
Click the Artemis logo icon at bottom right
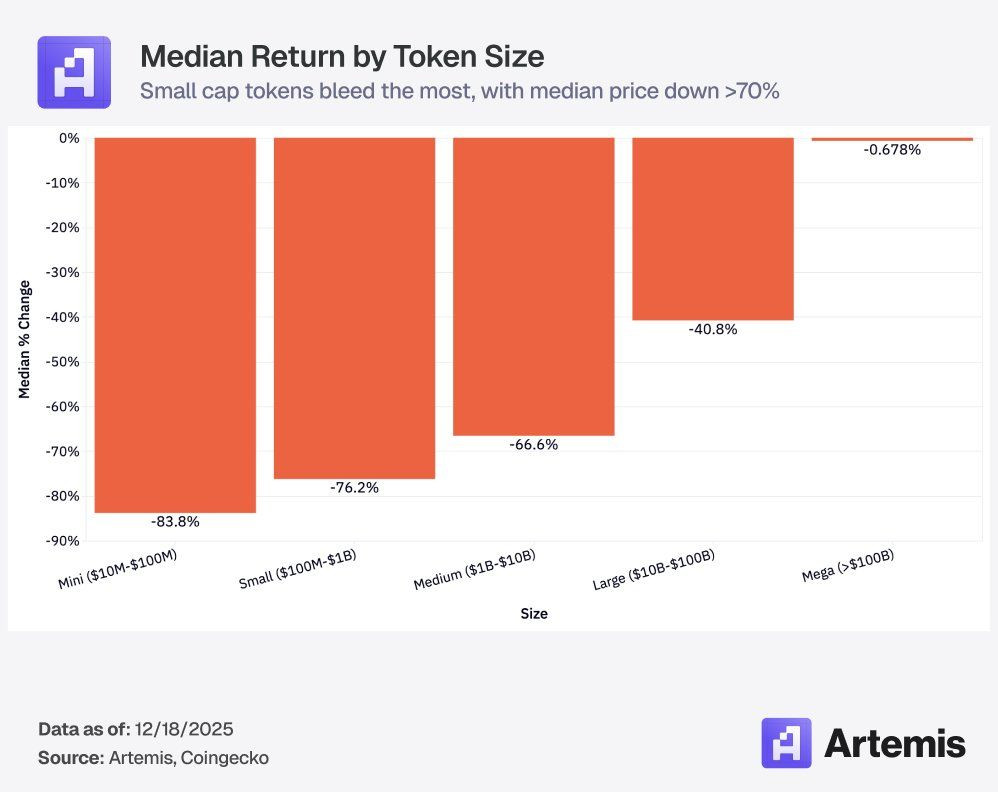coord(786,743)
